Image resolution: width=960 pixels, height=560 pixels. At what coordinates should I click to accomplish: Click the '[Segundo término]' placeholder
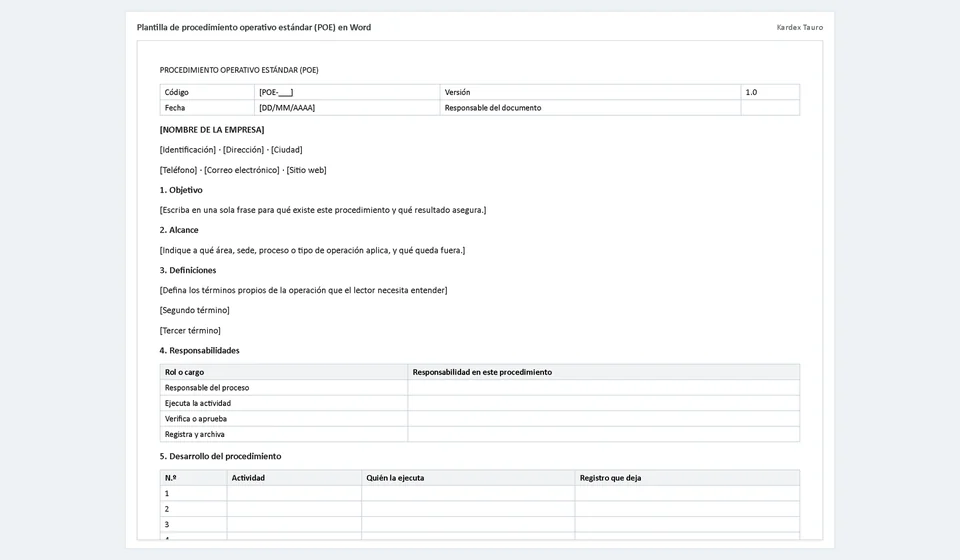(x=194, y=310)
